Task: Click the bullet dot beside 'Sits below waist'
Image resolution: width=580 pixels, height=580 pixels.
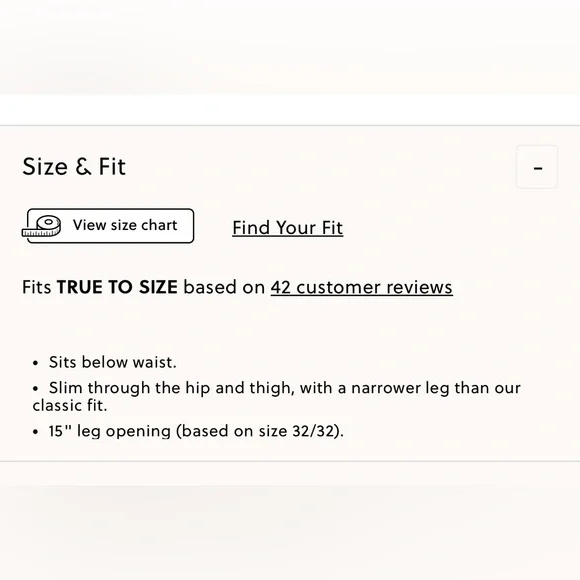Action: (36, 363)
